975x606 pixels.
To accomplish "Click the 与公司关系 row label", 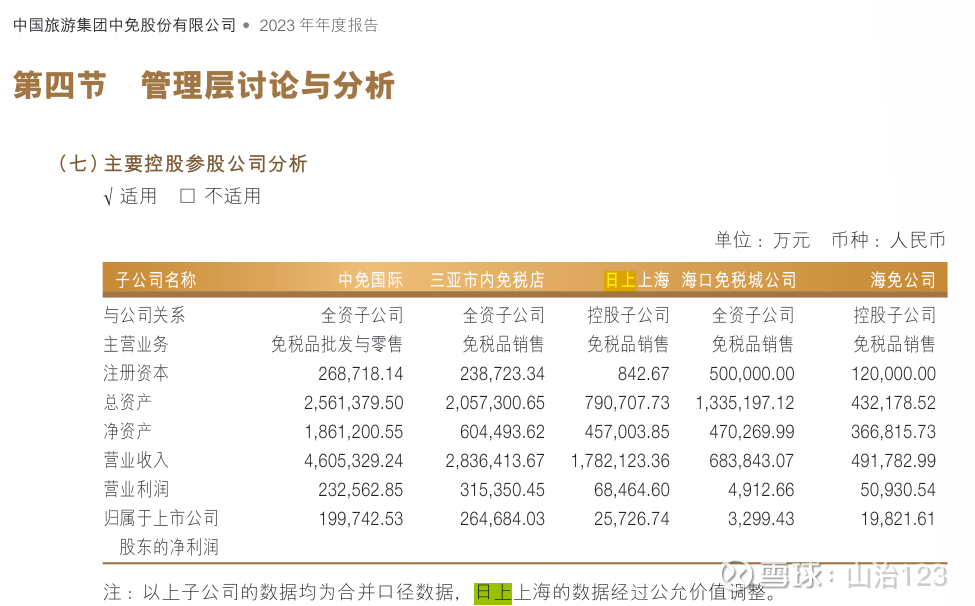I will [x=144, y=315].
